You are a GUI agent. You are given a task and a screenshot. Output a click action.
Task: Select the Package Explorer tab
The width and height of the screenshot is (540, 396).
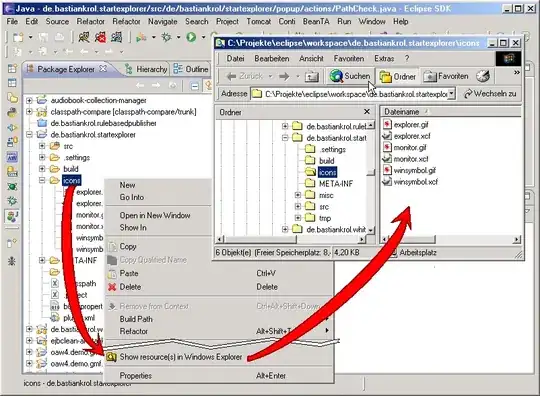tap(67, 69)
